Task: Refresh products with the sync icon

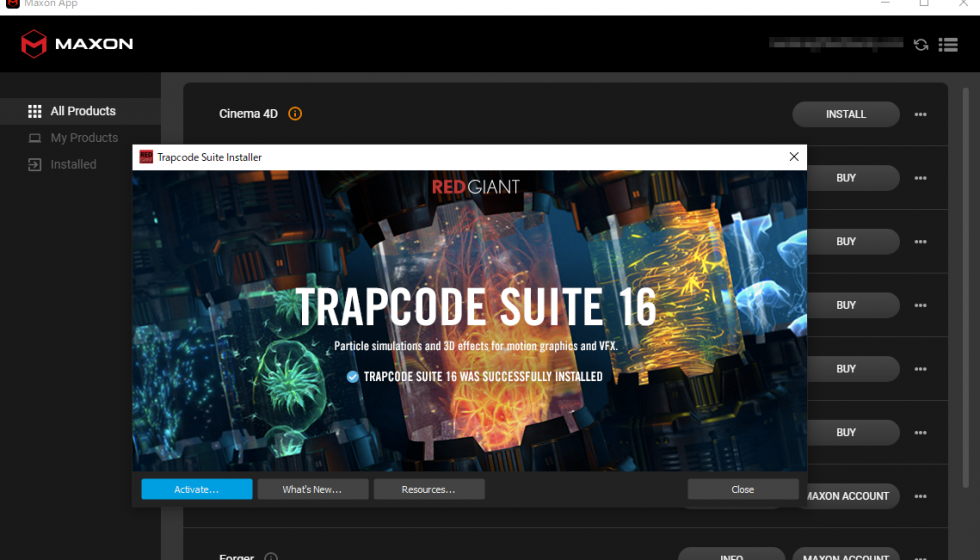Action: coord(921,44)
